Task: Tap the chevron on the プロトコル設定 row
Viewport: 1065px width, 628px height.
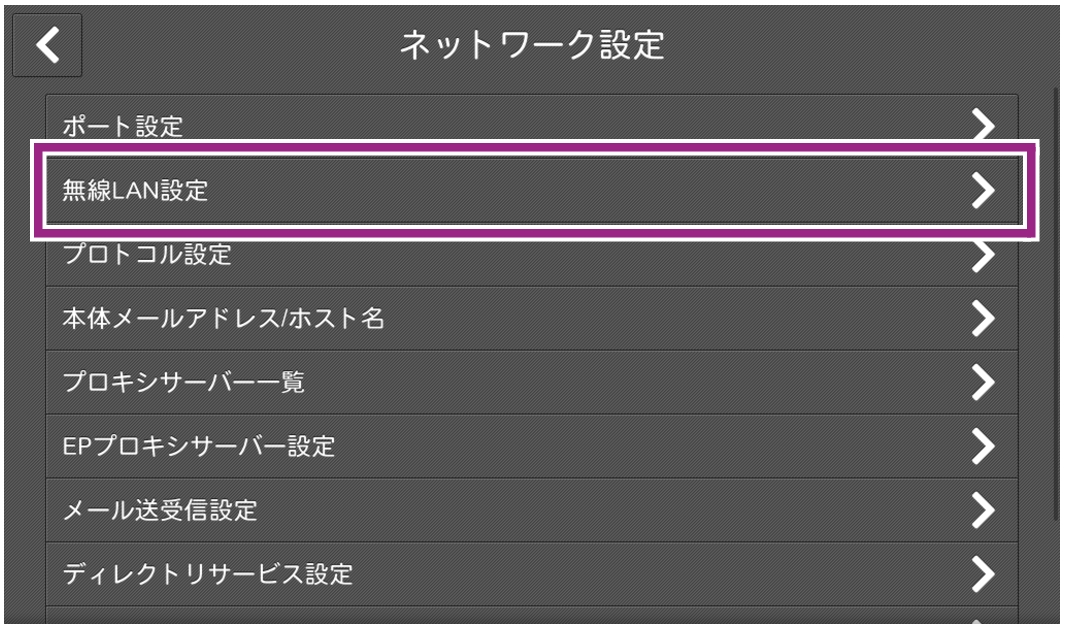Action: point(985,256)
